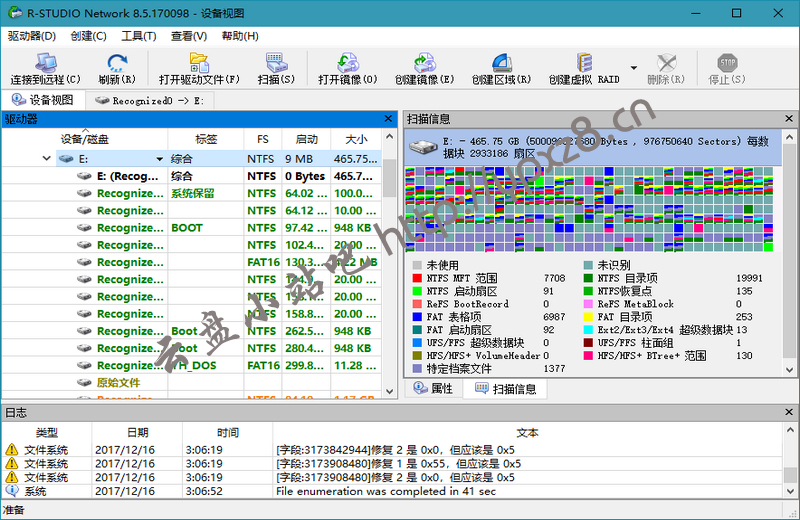The image size is (800, 520).
Task: Select the log entry 修复 1 是 0x55
Action: (392, 464)
